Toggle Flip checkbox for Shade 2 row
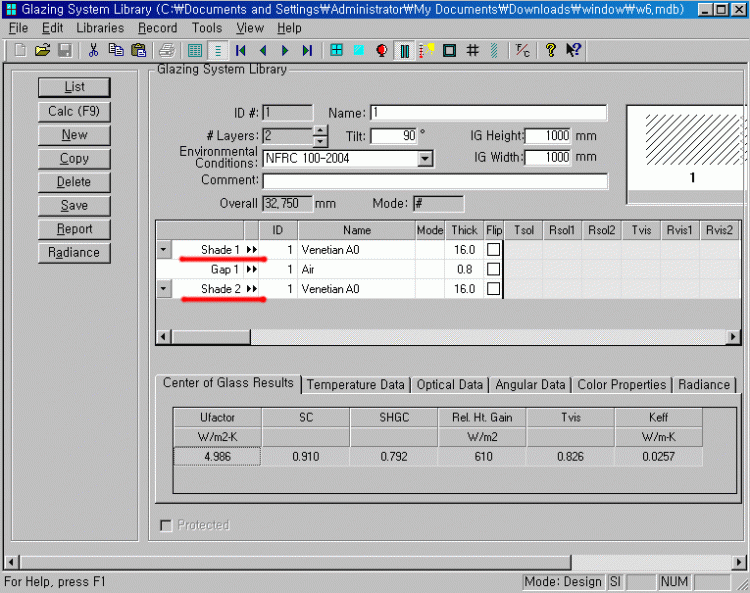 pyautogui.click(x=493, y=289)
